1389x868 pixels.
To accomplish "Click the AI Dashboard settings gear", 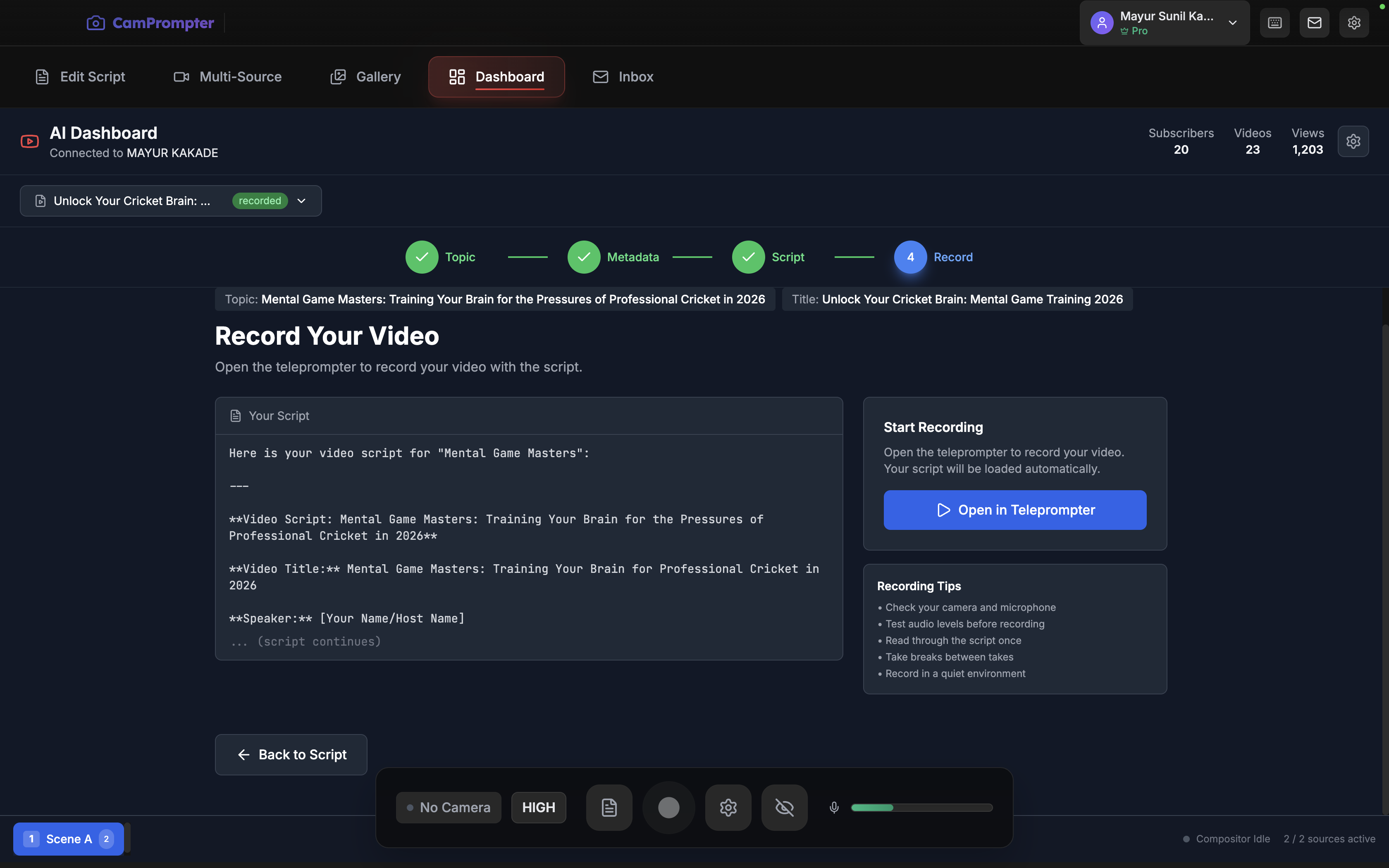I will point(1353,141).
